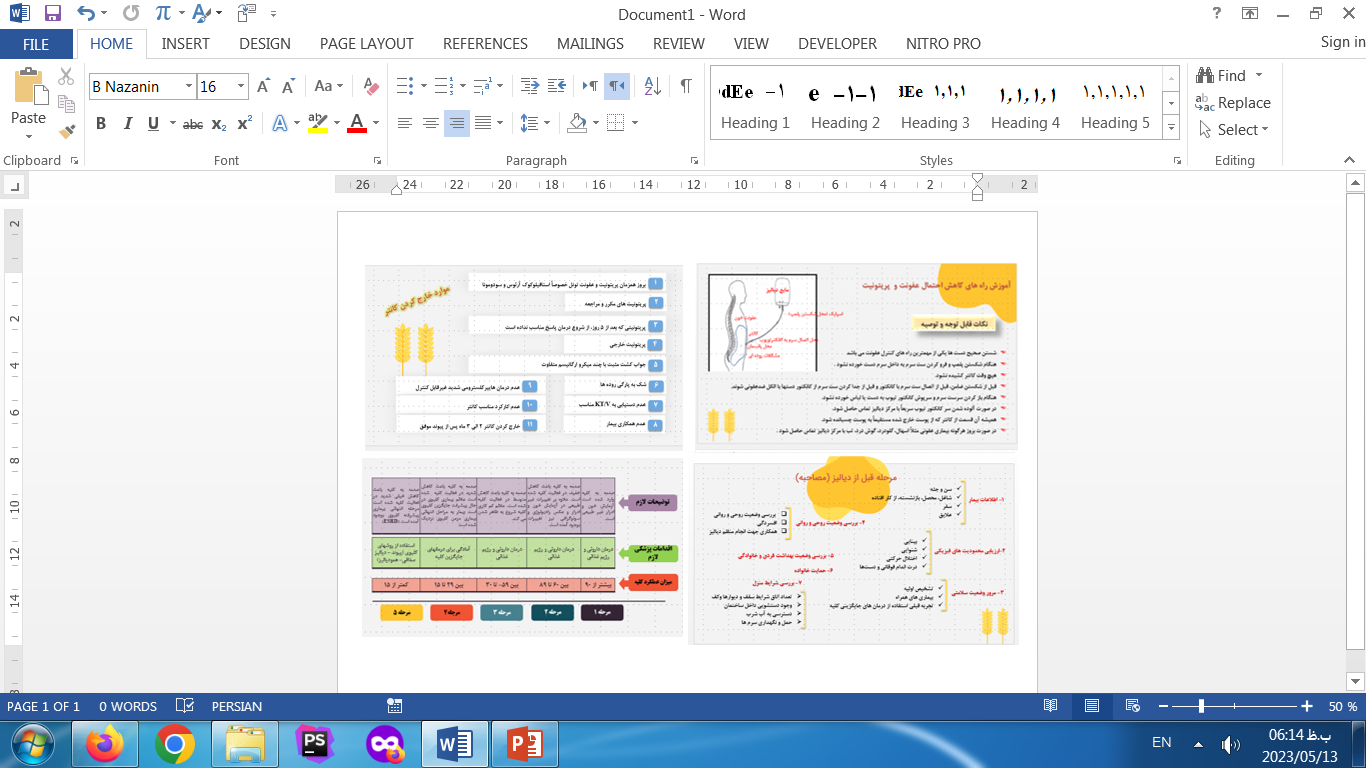Open the font size dropdown
The height and width of the screenshot is (768, 1366).
241,87
